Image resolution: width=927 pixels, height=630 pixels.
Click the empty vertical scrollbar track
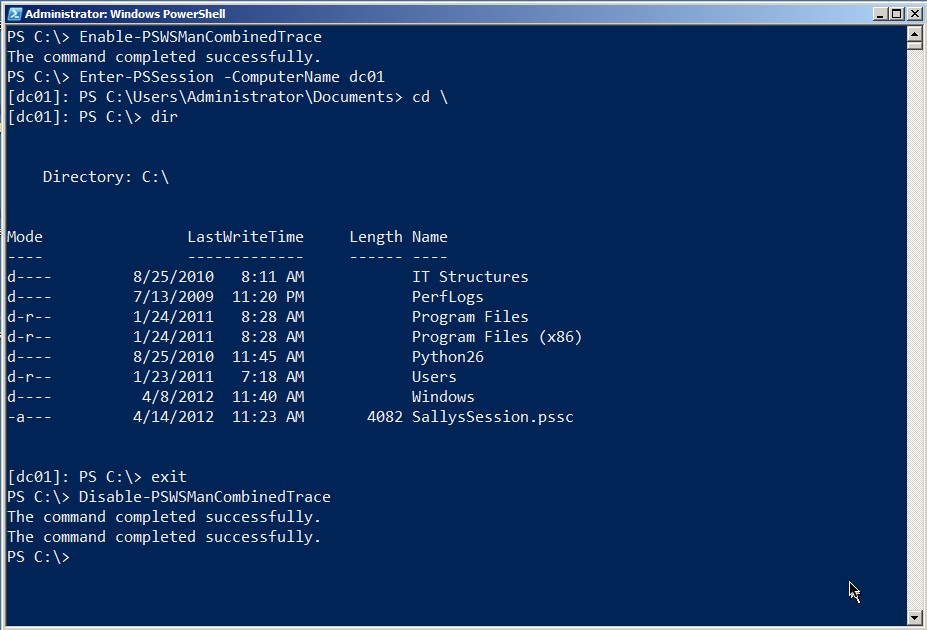coord(914,330)
